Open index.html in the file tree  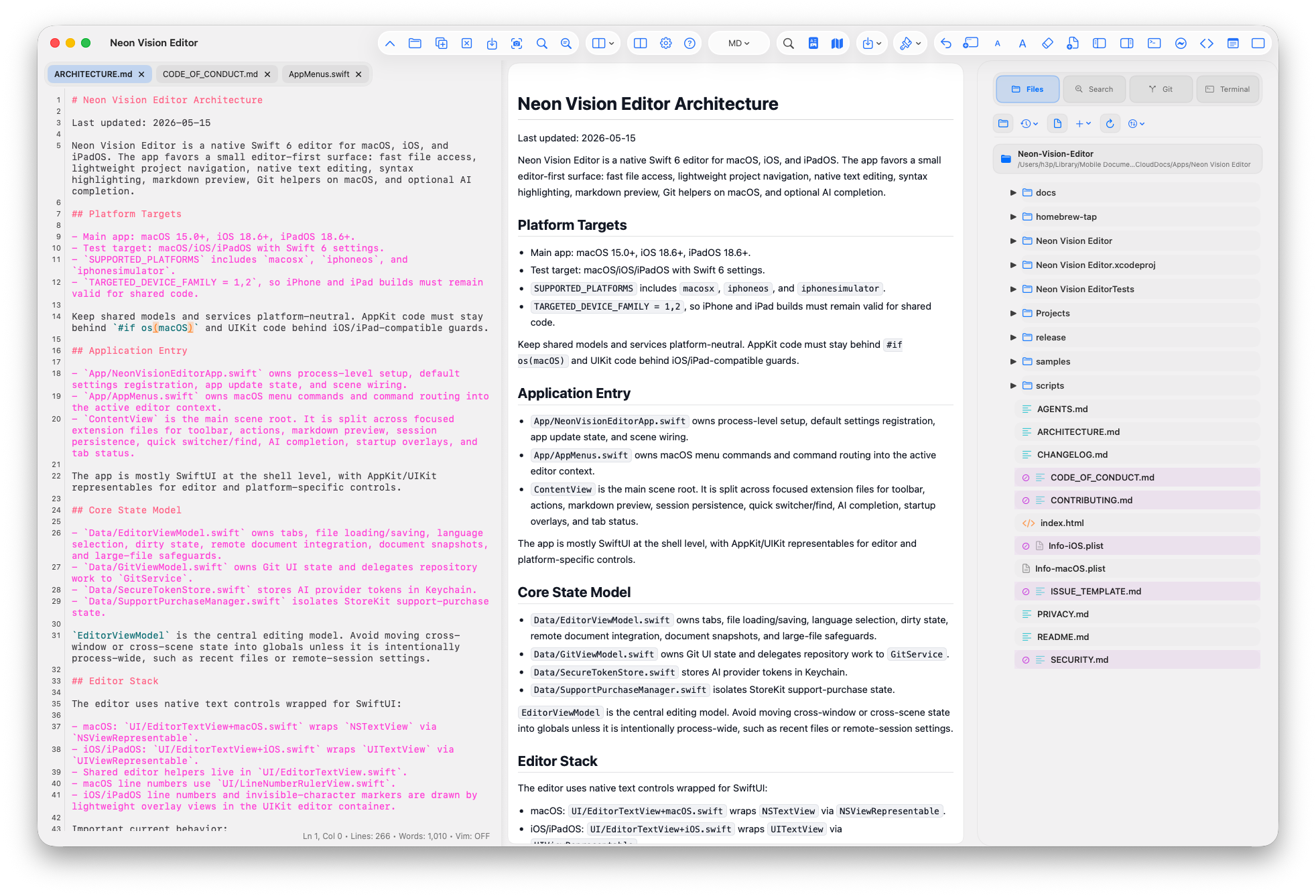(x=1137, y=523)
